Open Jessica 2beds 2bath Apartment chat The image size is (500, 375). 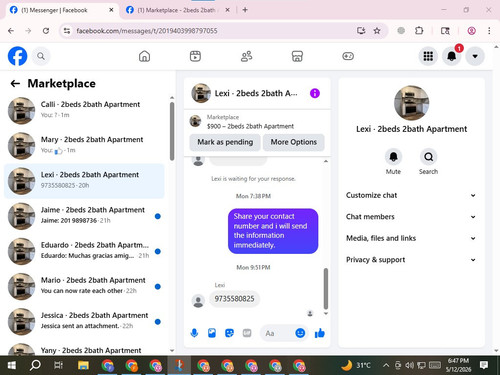click(84, 321)
